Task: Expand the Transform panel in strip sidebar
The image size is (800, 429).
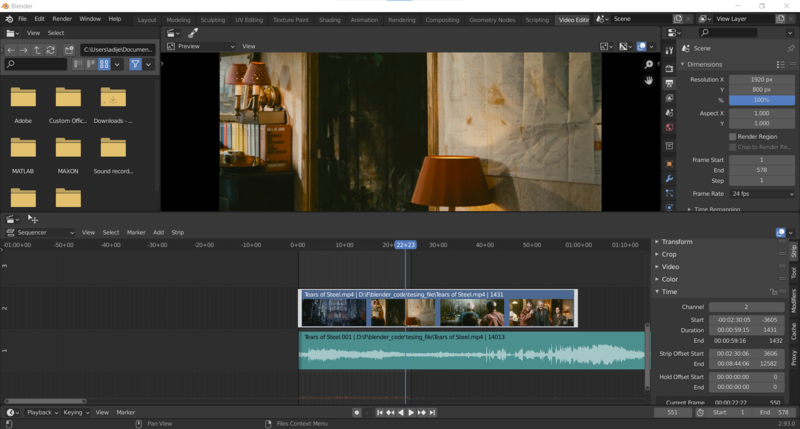Action: 677,242
